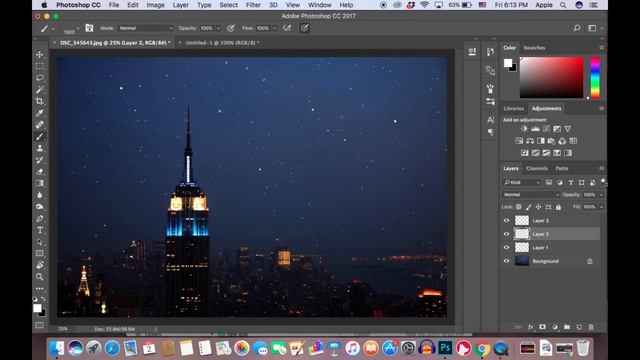Select the Gradient tool

[40, 183]
